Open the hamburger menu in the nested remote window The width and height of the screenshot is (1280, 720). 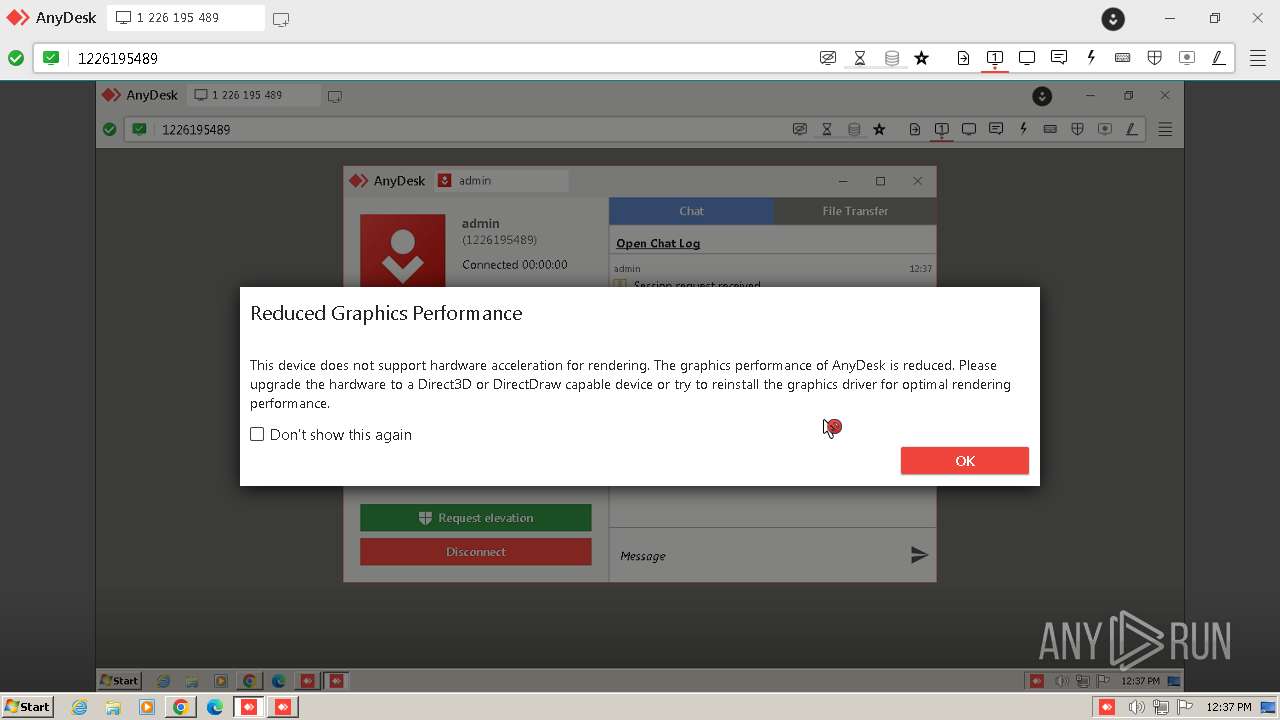(1165, 129)
